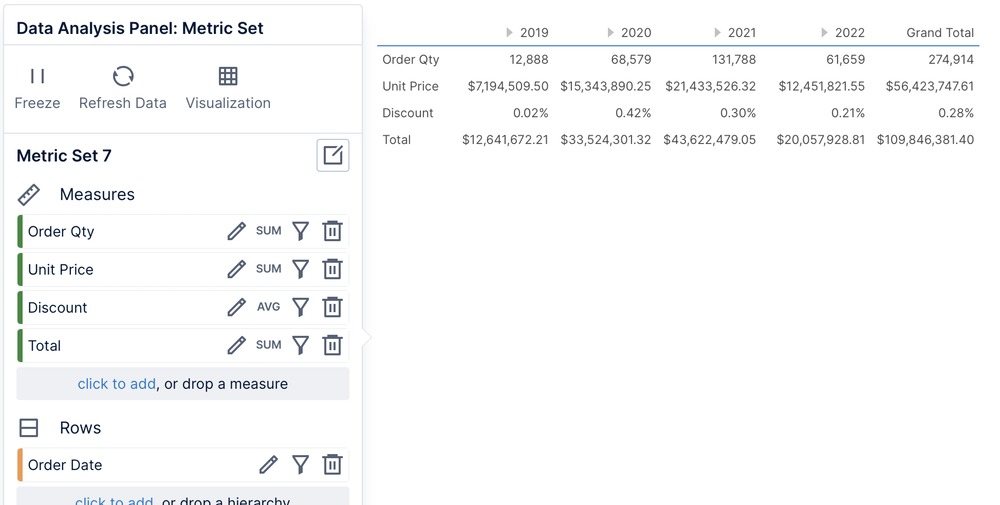
Task: Select the 0.42% Discount cell
Action: pyautogui.click(x=633, y=113)
